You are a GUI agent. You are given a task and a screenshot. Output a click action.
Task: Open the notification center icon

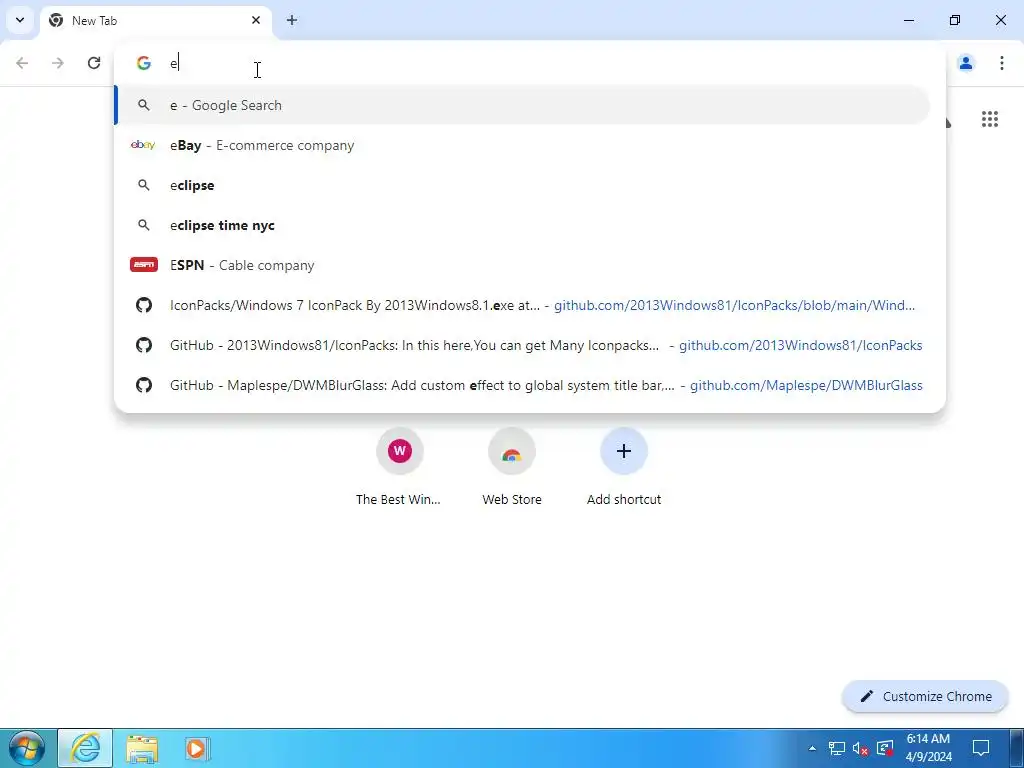click(x=981, y=748)
